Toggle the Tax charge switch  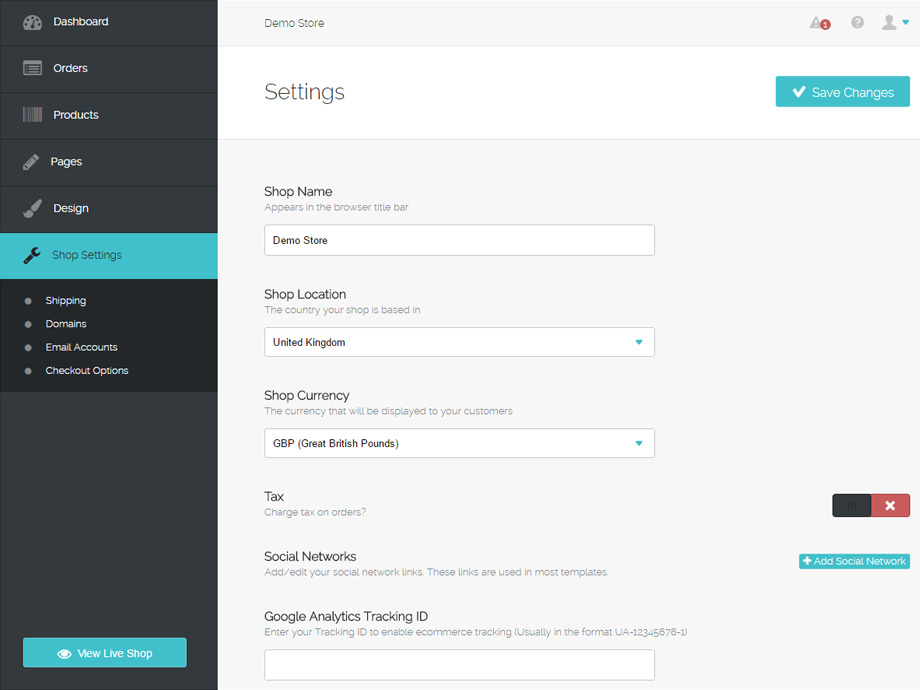pyautogui.click(x=851, y=505)
